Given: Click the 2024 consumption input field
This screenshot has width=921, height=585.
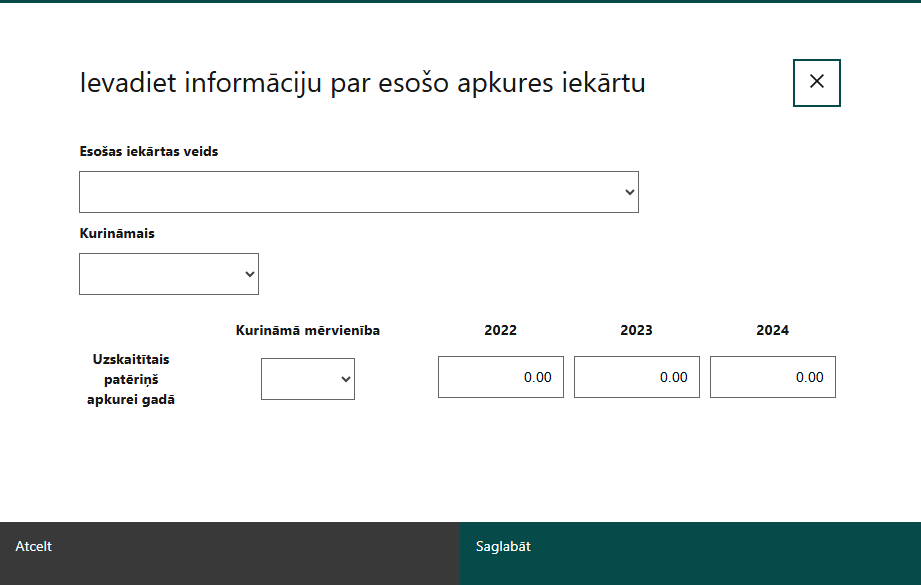Looking at the screenshot, I should pyautogui.click(x=772, y=377).
